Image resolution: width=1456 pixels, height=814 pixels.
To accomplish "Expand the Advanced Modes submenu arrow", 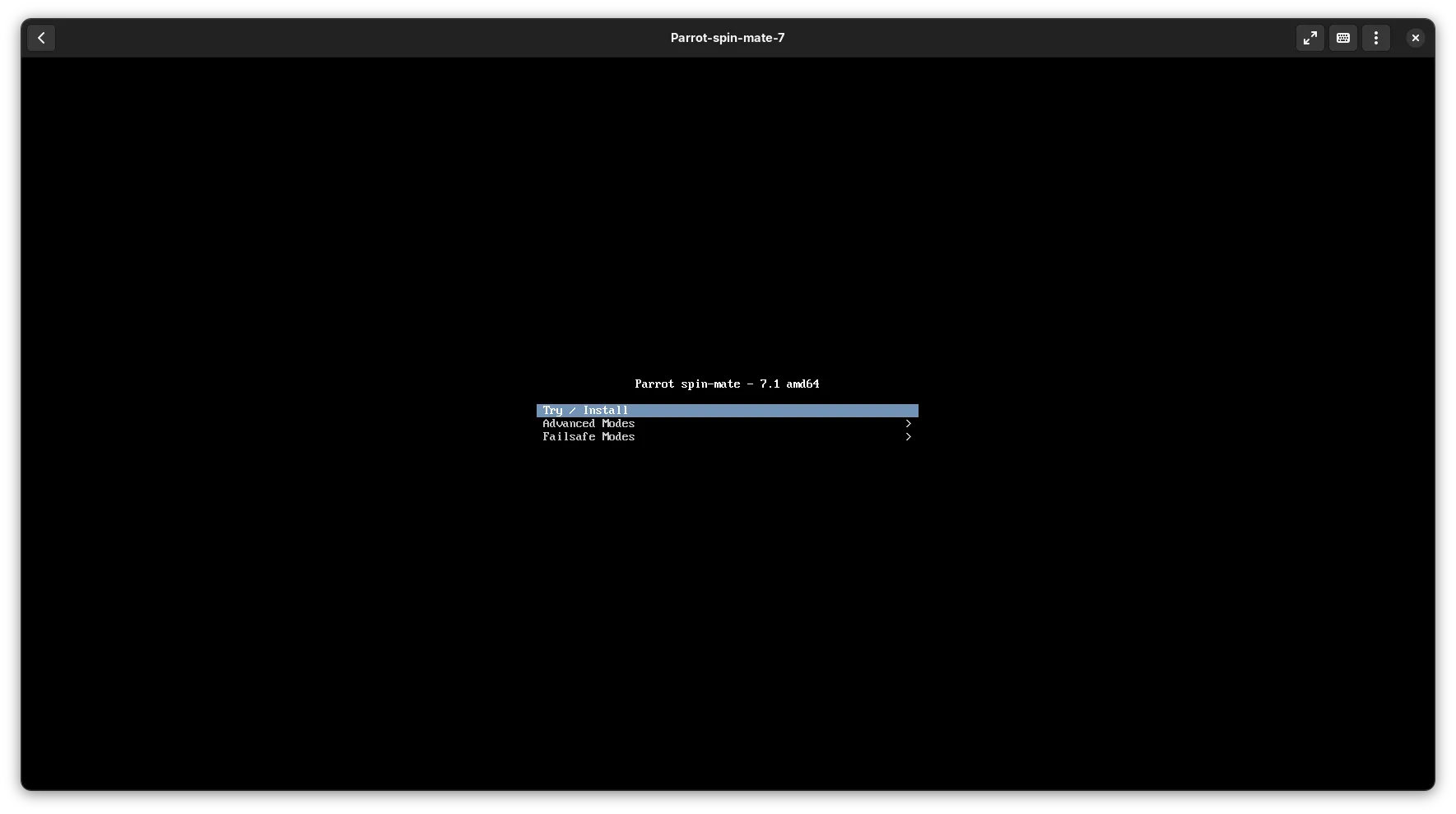I will (908, 424).
